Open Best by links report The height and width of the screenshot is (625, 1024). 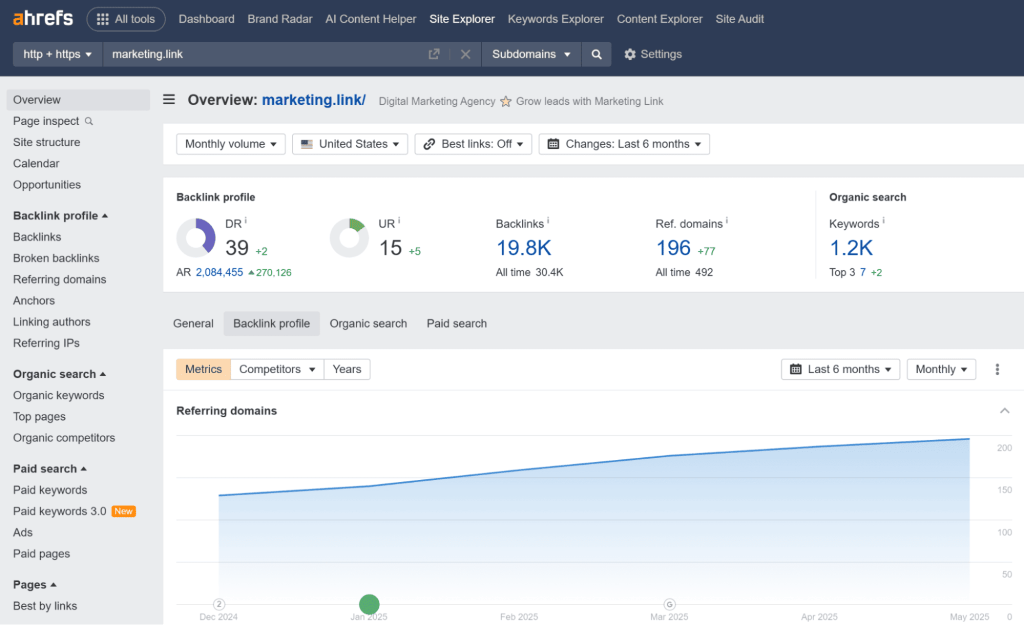point(45,606)
